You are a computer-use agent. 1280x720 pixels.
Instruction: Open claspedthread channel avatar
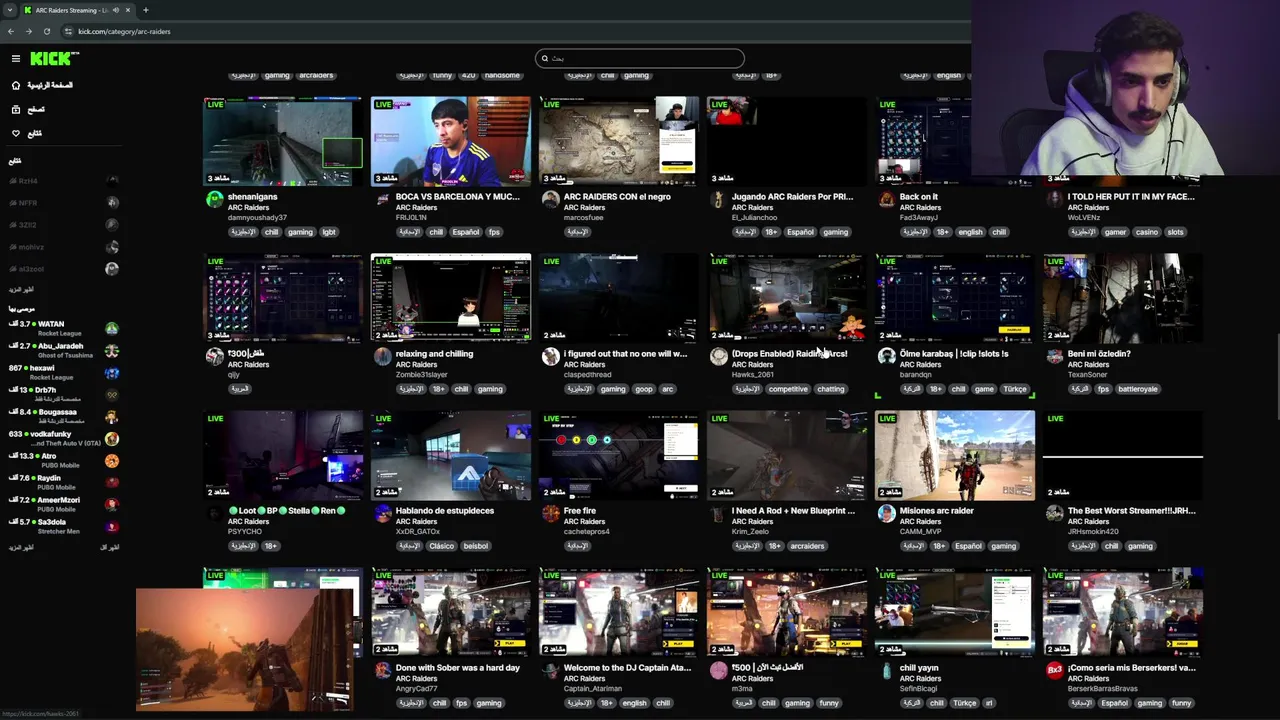550,357
